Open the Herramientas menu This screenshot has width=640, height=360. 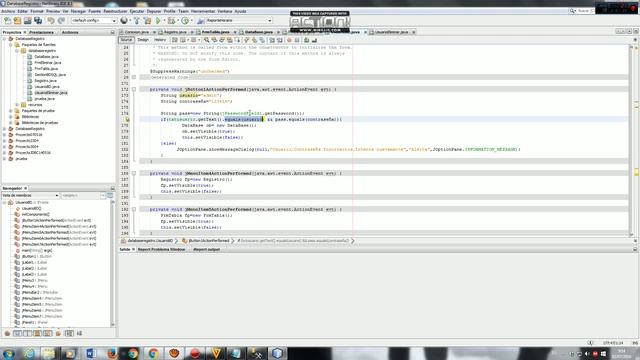tap(203, 11)
